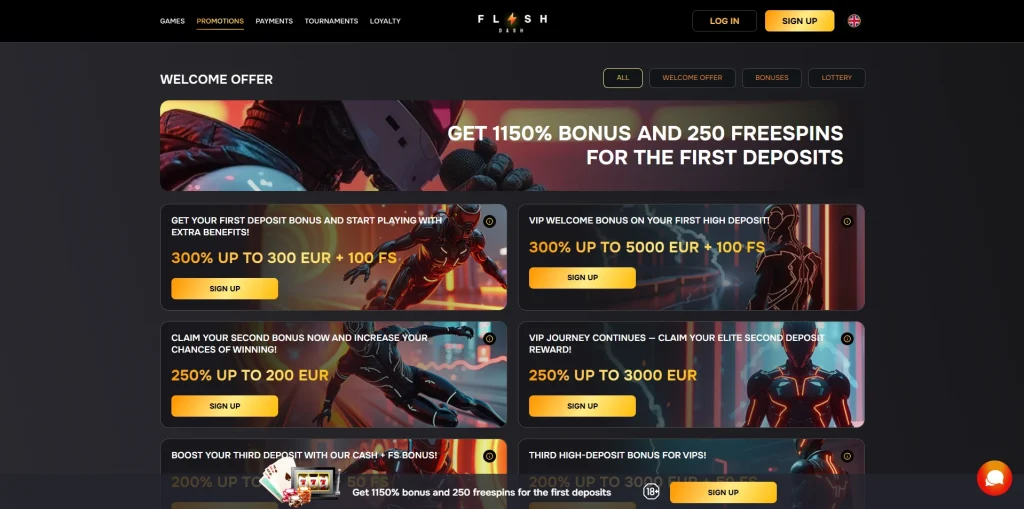Show info for third deposit cash + FS bonus
This screenshot has height=509, width=1024.
click(x=489, y=456)
